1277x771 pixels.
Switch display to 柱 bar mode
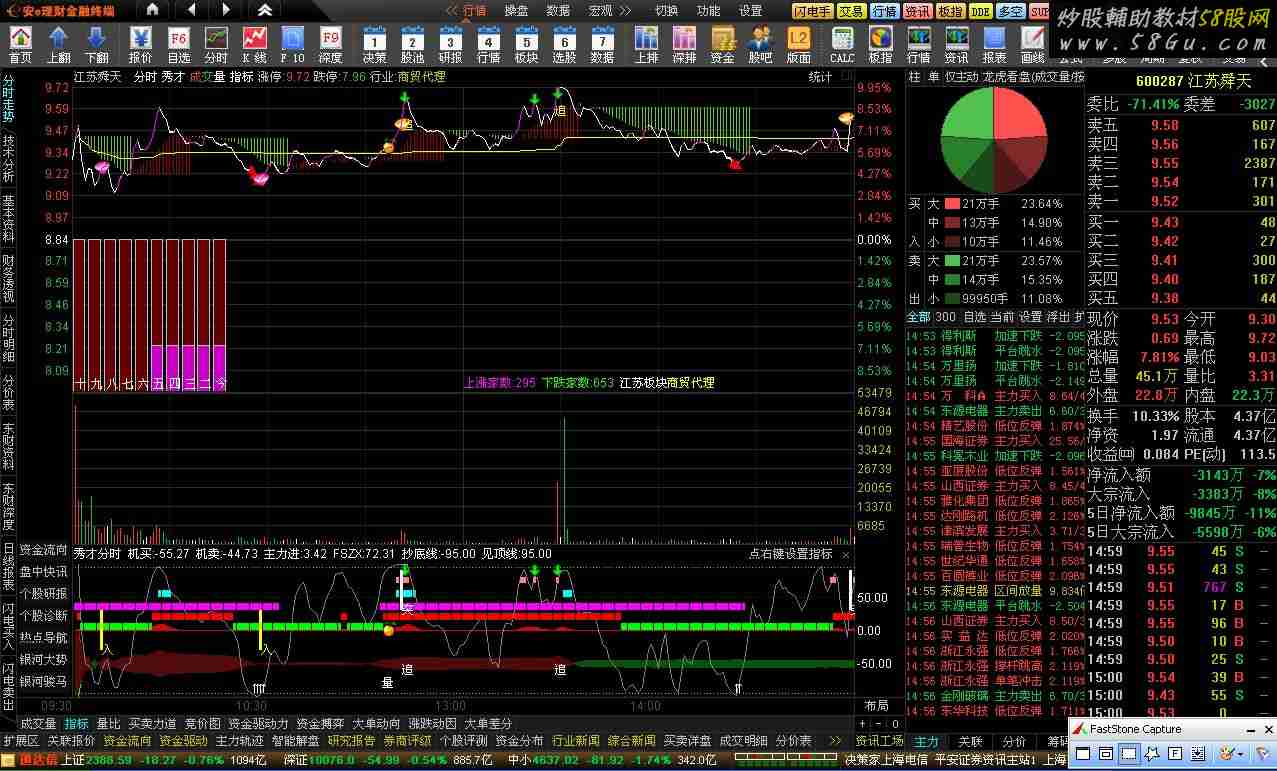[915, 76]
